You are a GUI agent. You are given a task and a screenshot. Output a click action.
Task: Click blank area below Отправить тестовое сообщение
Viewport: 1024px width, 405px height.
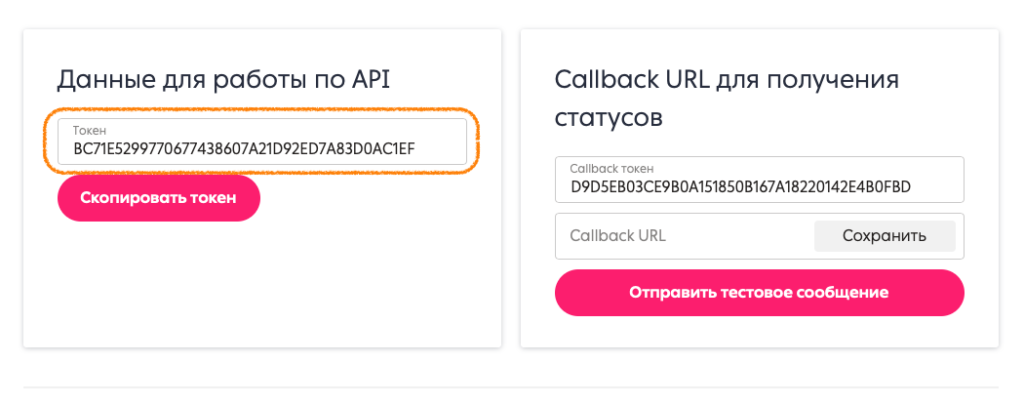760,332
